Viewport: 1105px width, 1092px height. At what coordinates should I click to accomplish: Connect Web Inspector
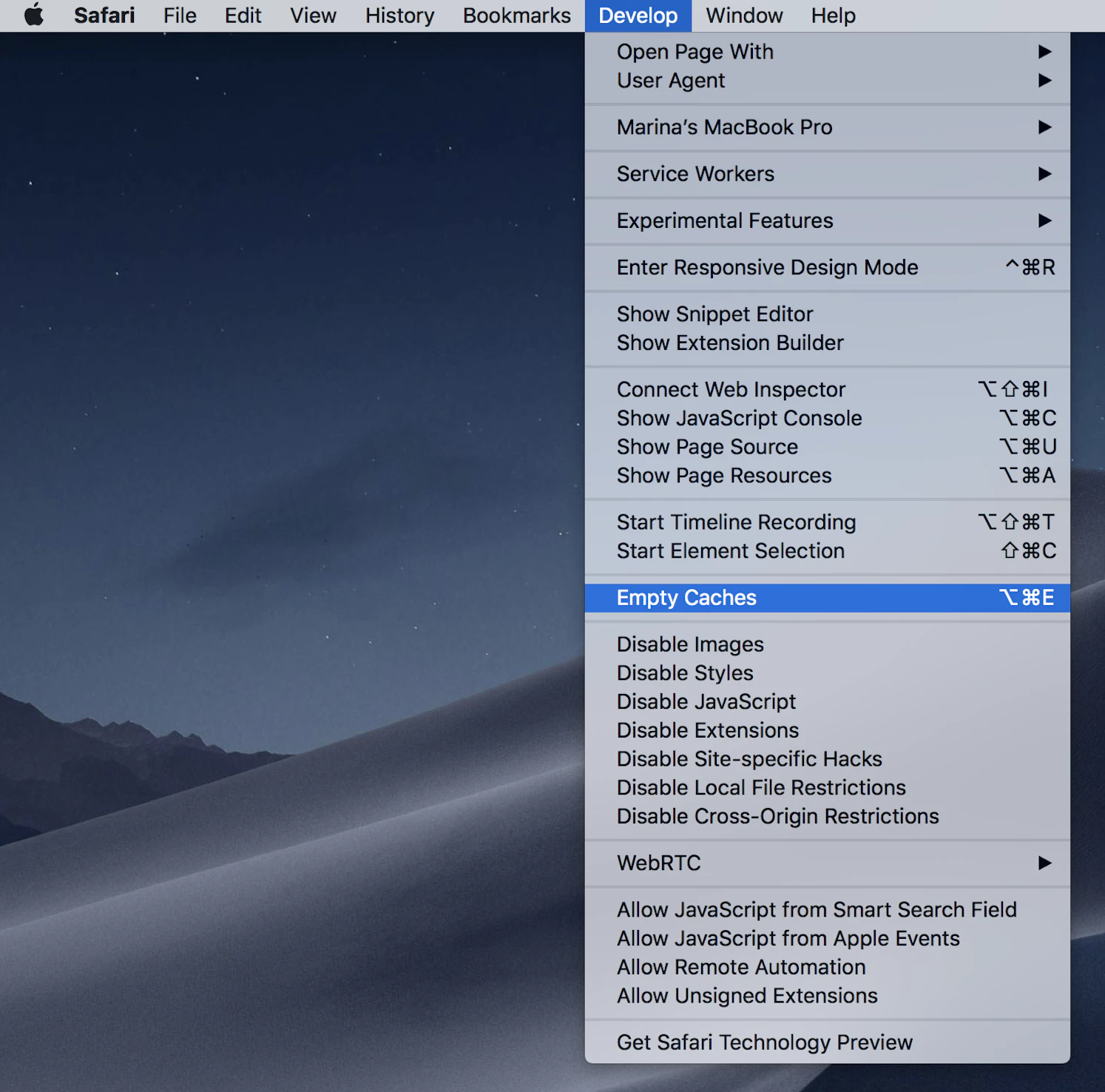731,389
